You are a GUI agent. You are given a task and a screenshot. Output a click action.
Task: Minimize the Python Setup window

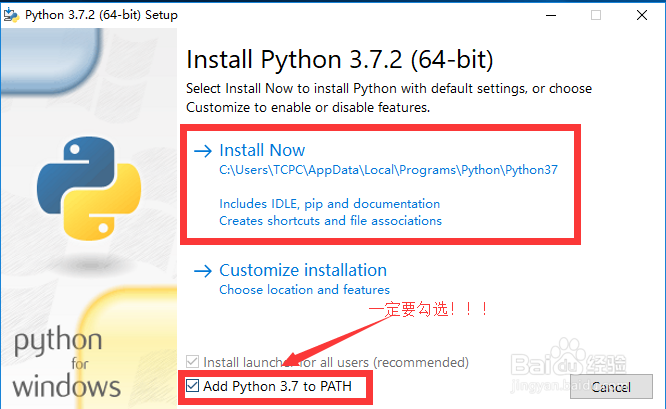pyautogui.click(x=550, y=15)
